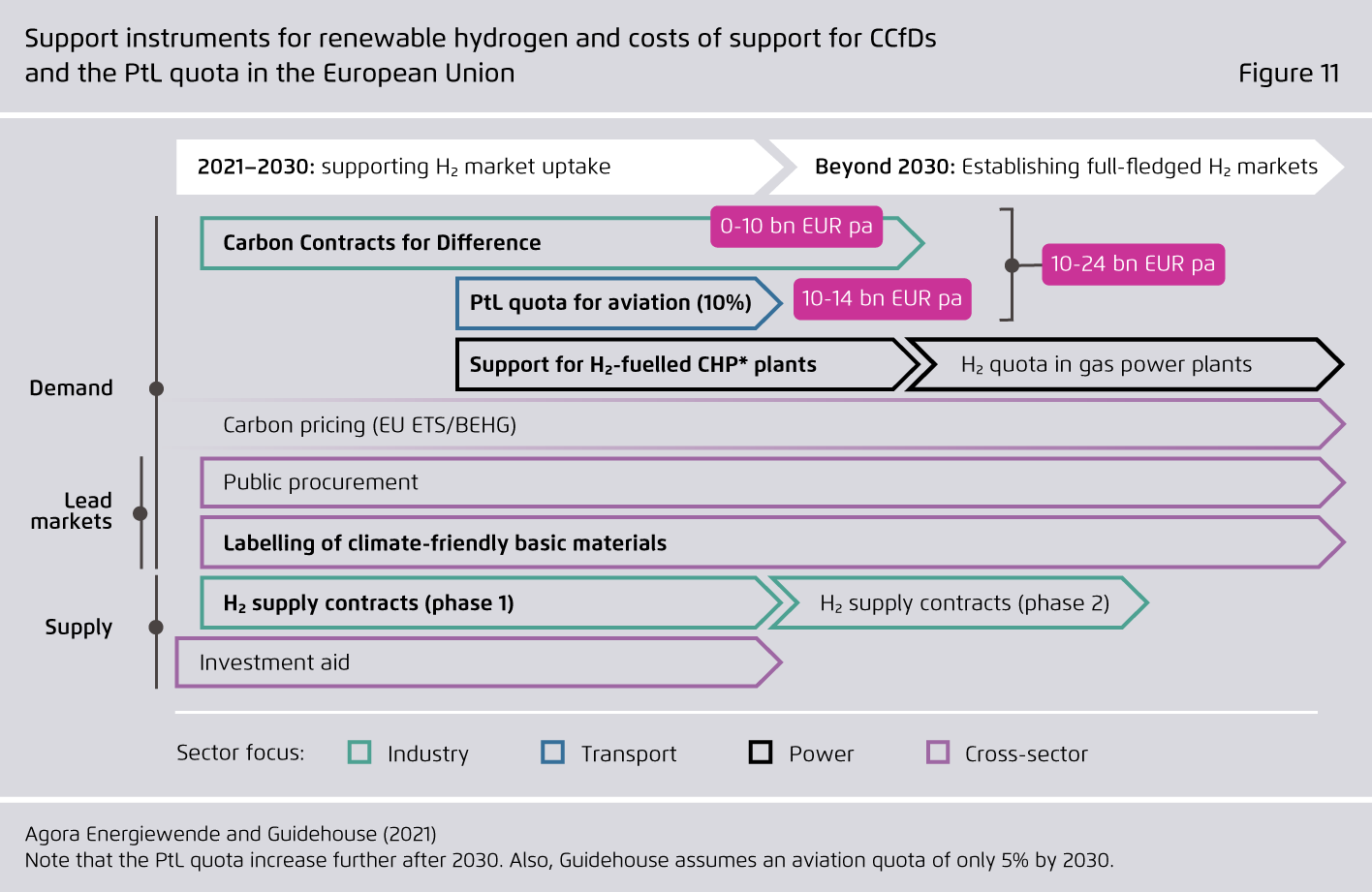1372x892 pixels.
Task: Click the Power legend black square
Action: (761, 753)
